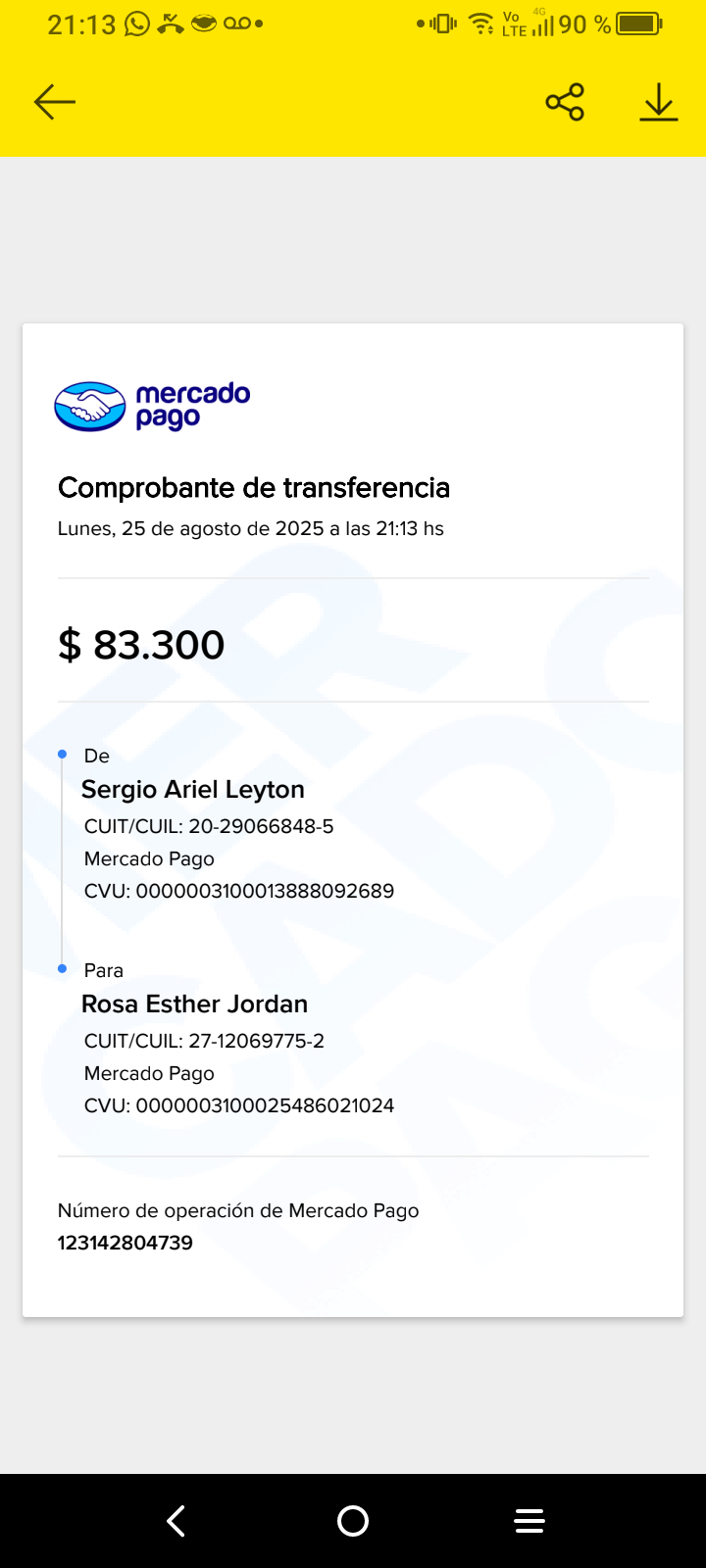Screen dimensions: 706x1568
Task: Tap the sender CVU number
Action: [239, 891]
